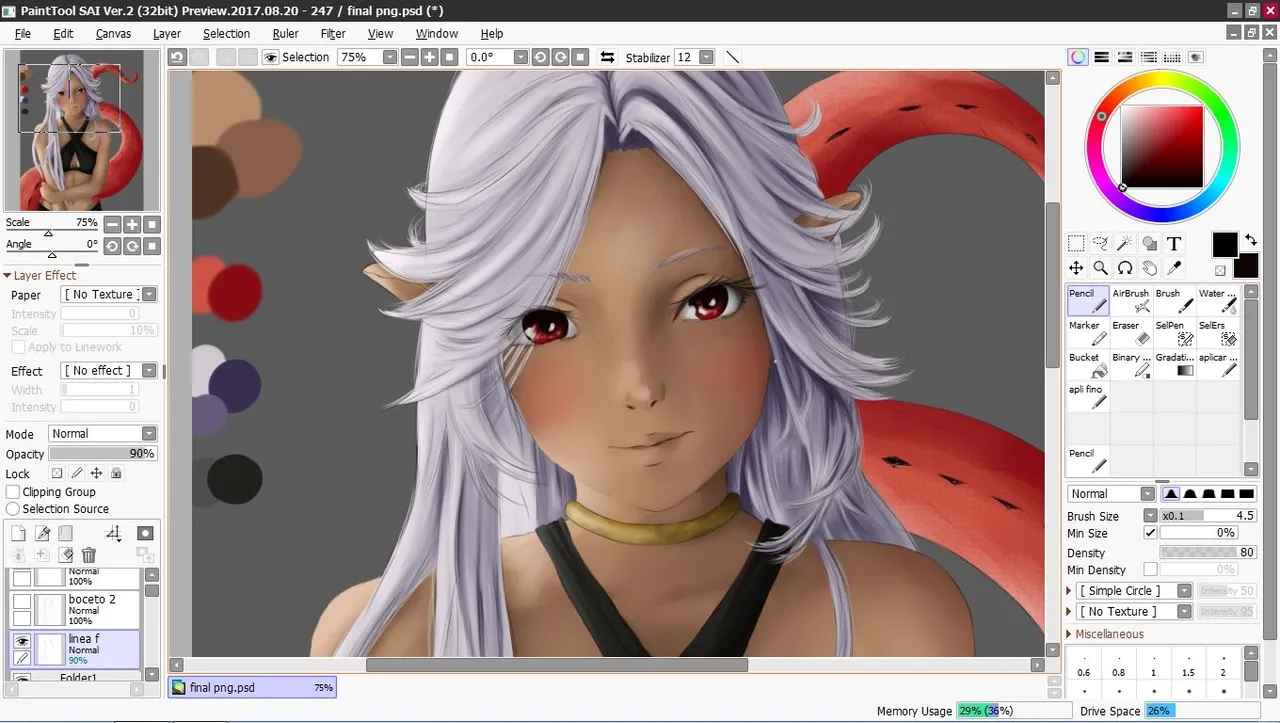Screen dimensions: 1280x723
Task: Flip the canvas view horizontally
Action: click(x=607, y=57)
